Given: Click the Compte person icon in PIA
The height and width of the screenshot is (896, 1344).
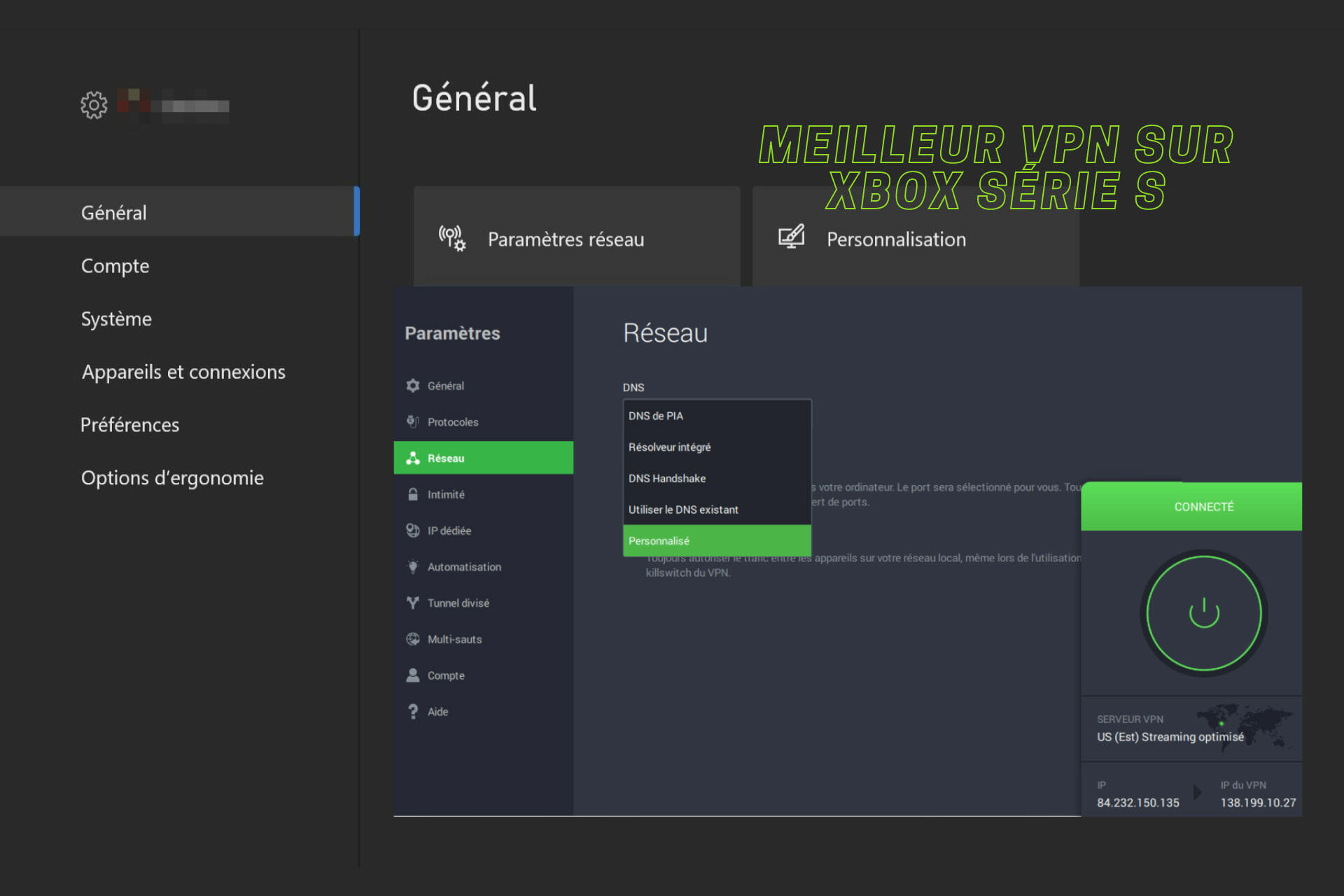Looking at the screenshot, I should [x=413, y=675].
